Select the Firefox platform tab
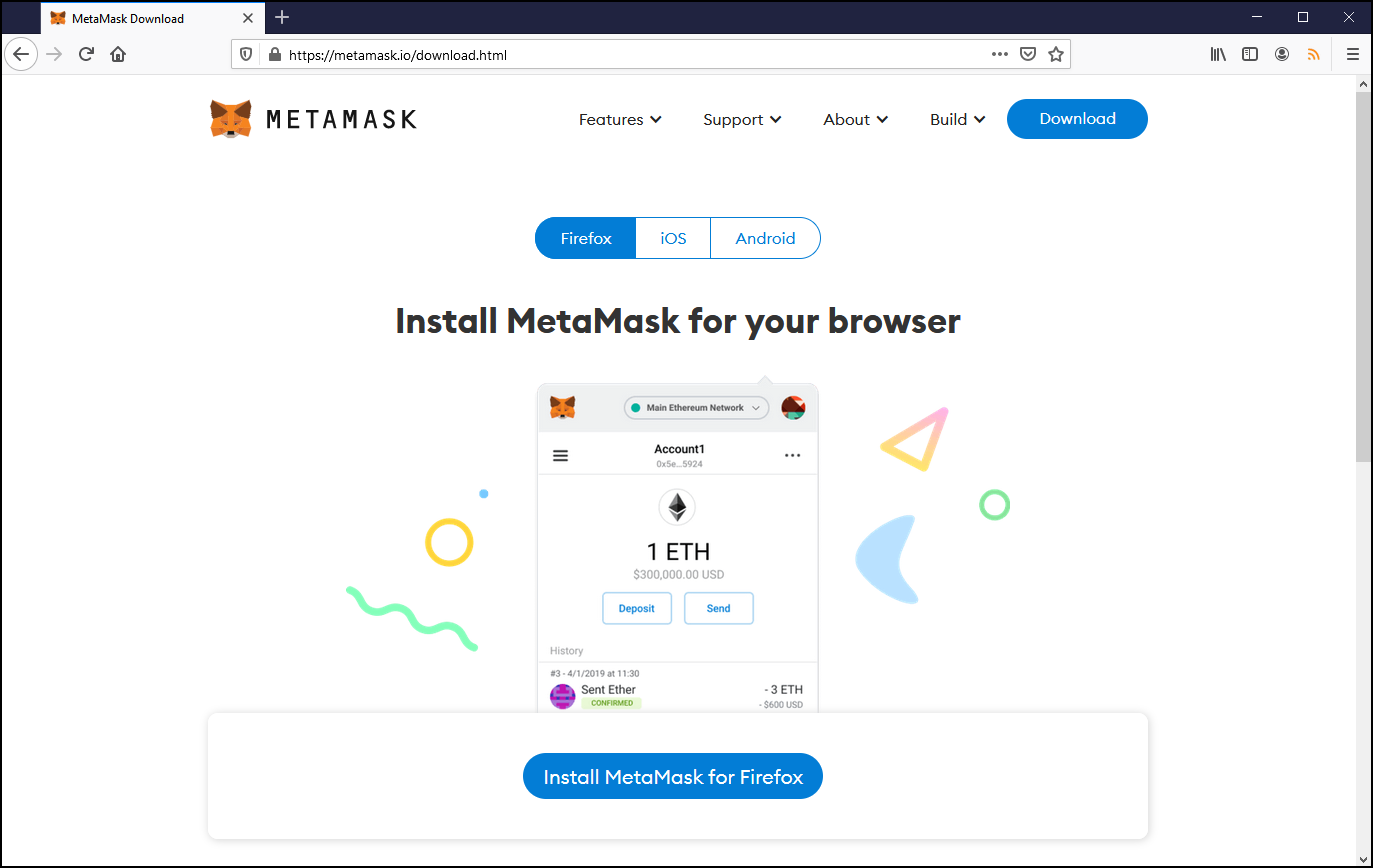This screenshot has height=868, width=1373. [586, 238]
